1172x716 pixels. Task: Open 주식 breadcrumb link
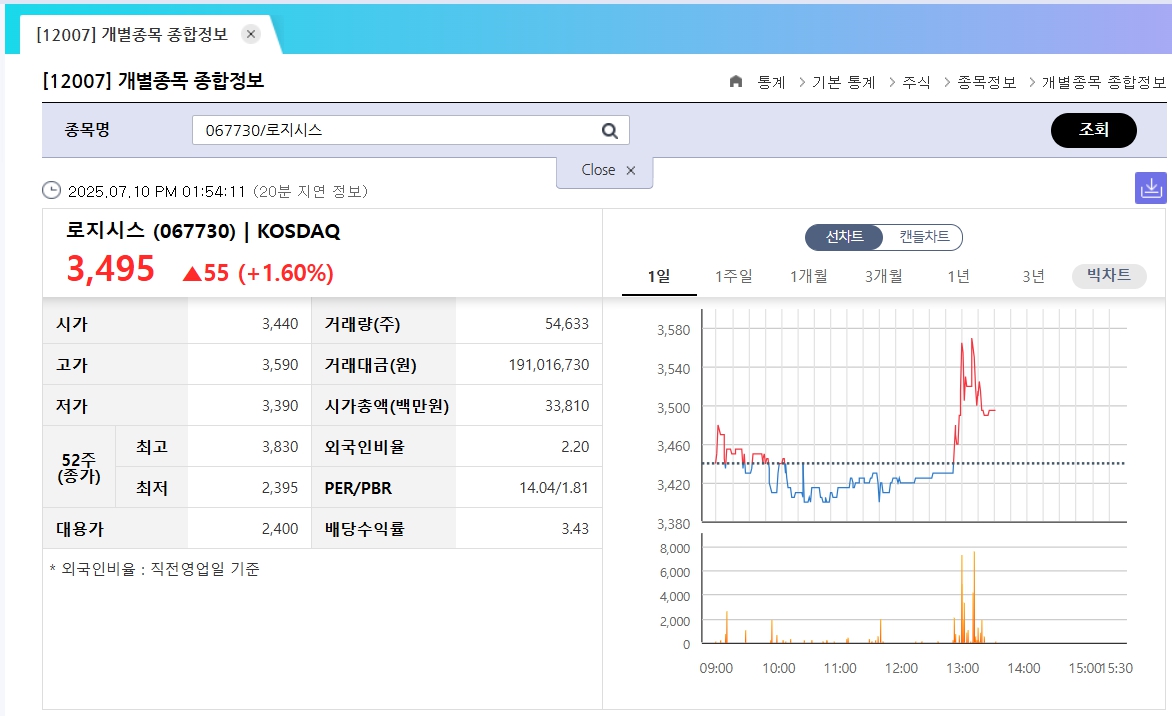(x=916, y=82)
